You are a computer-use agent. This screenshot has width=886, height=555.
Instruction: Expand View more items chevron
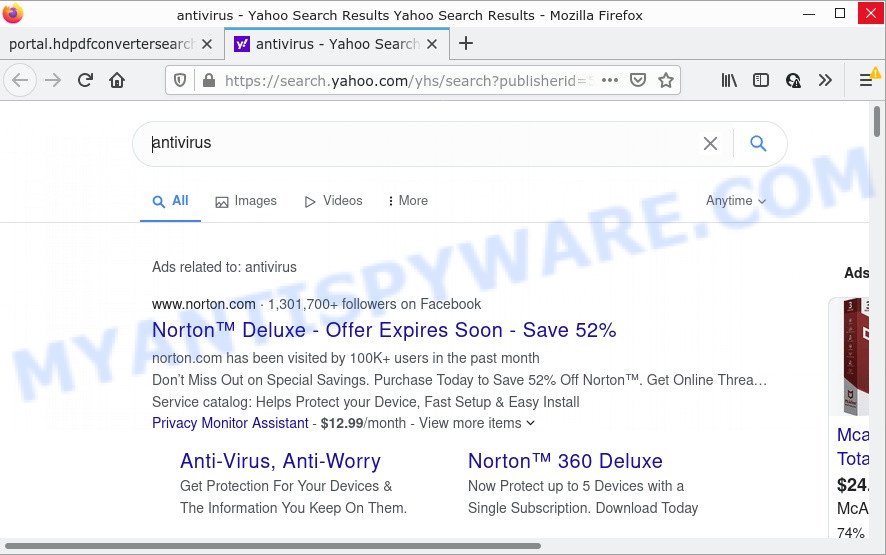click(x=530, y=423)
